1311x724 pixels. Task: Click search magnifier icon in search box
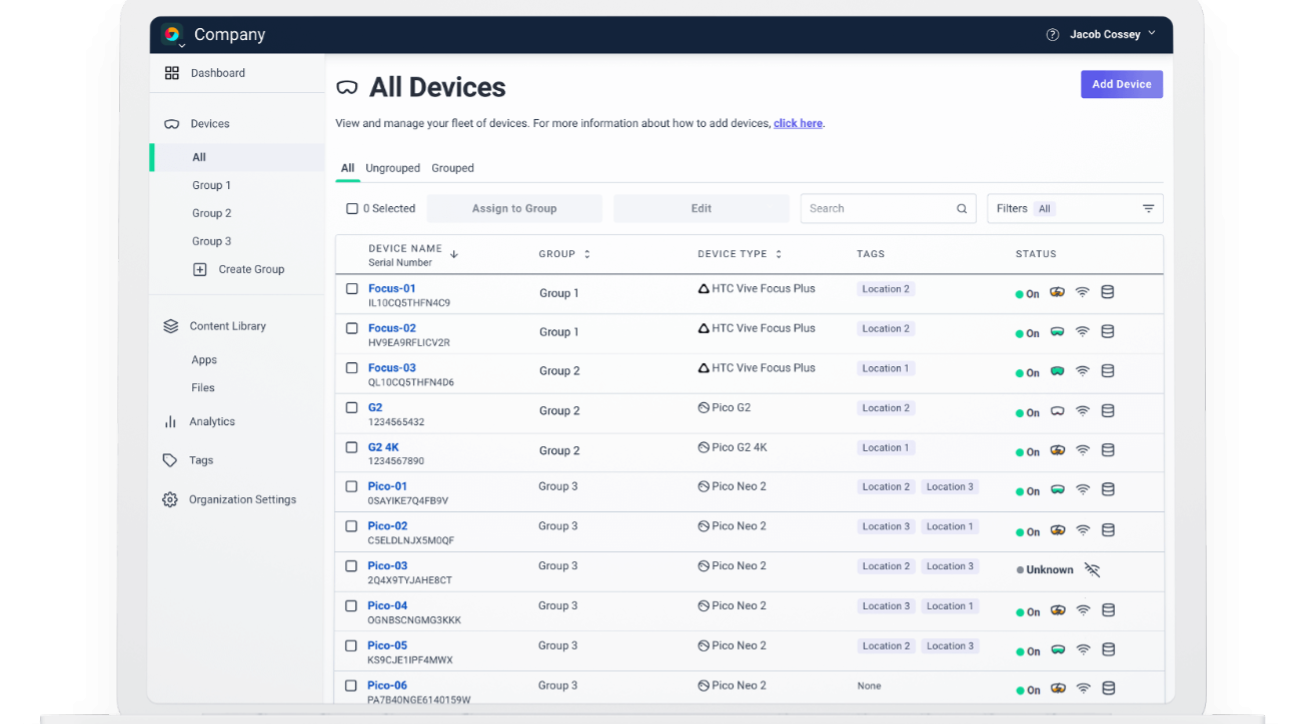coord(961,209)
